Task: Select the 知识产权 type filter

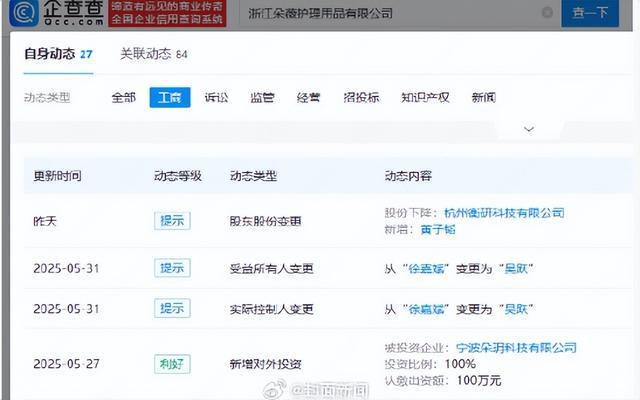Action: click(x=425, y=98)
